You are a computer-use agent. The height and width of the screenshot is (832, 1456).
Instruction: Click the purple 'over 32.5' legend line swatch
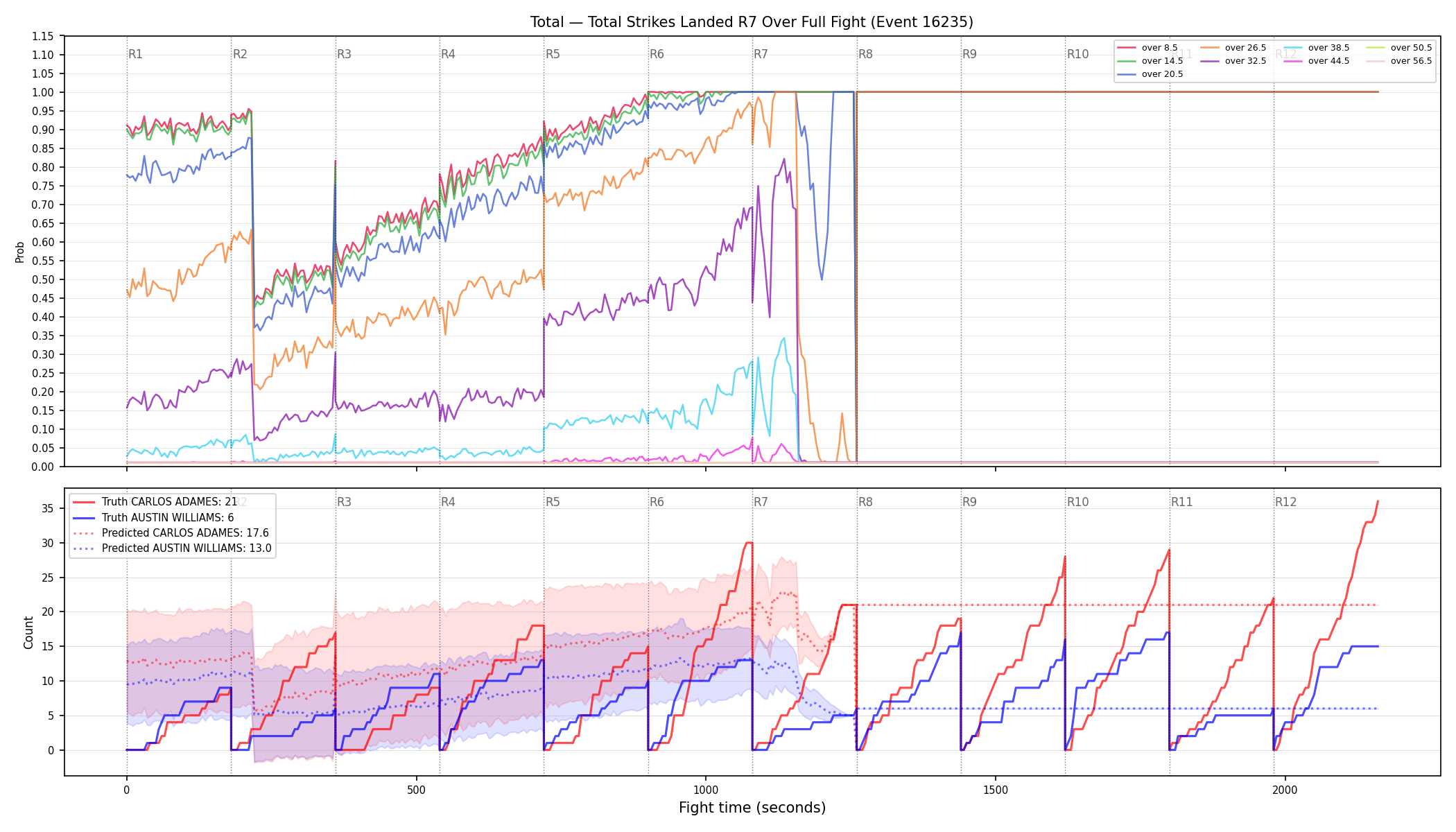click(x=1210, y=61)
